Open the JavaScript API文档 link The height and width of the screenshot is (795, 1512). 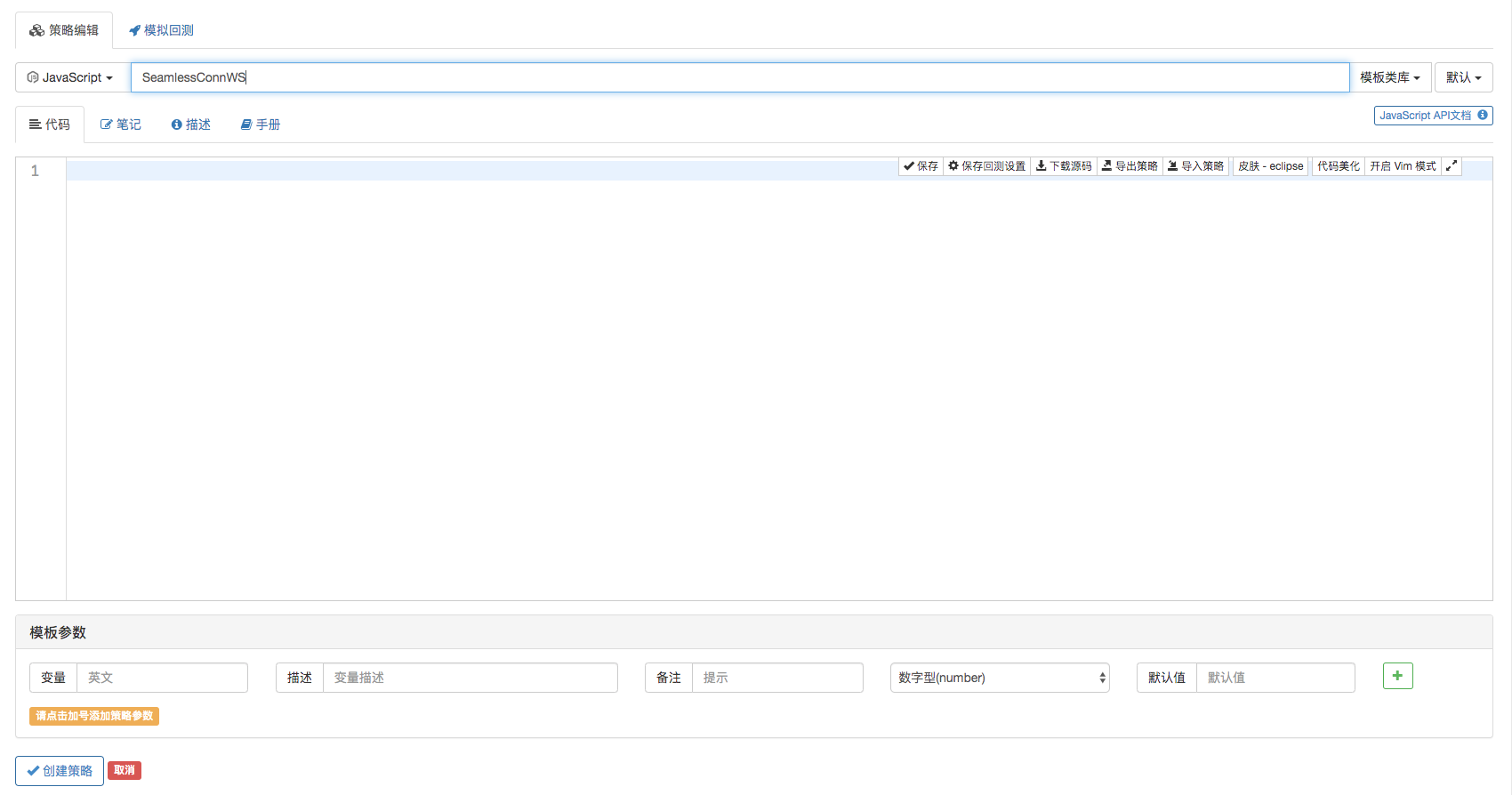(x=1433, y=116)
